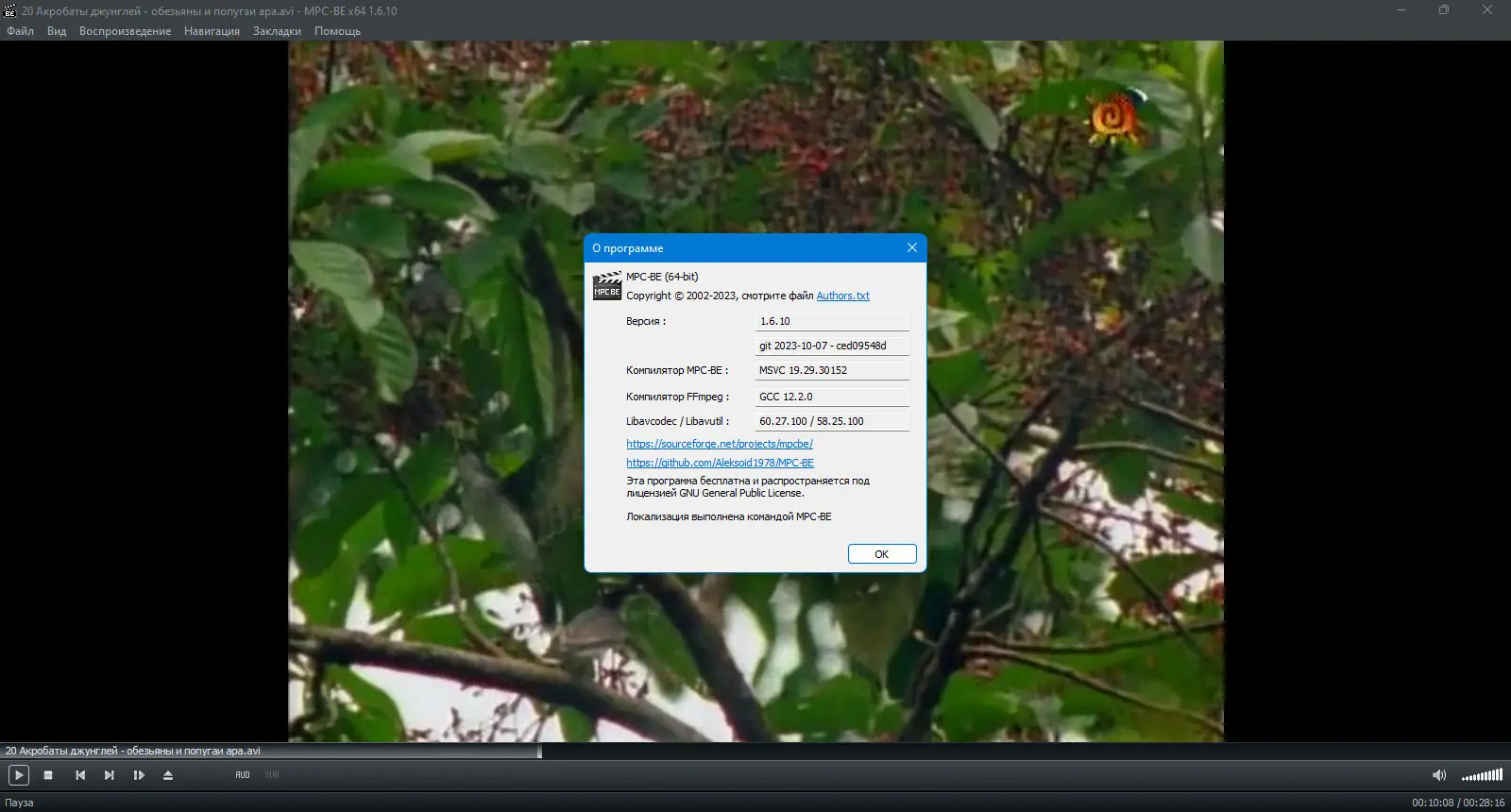Open the Помощь menu
The image size is (1511, 812).
click(337, 31)
